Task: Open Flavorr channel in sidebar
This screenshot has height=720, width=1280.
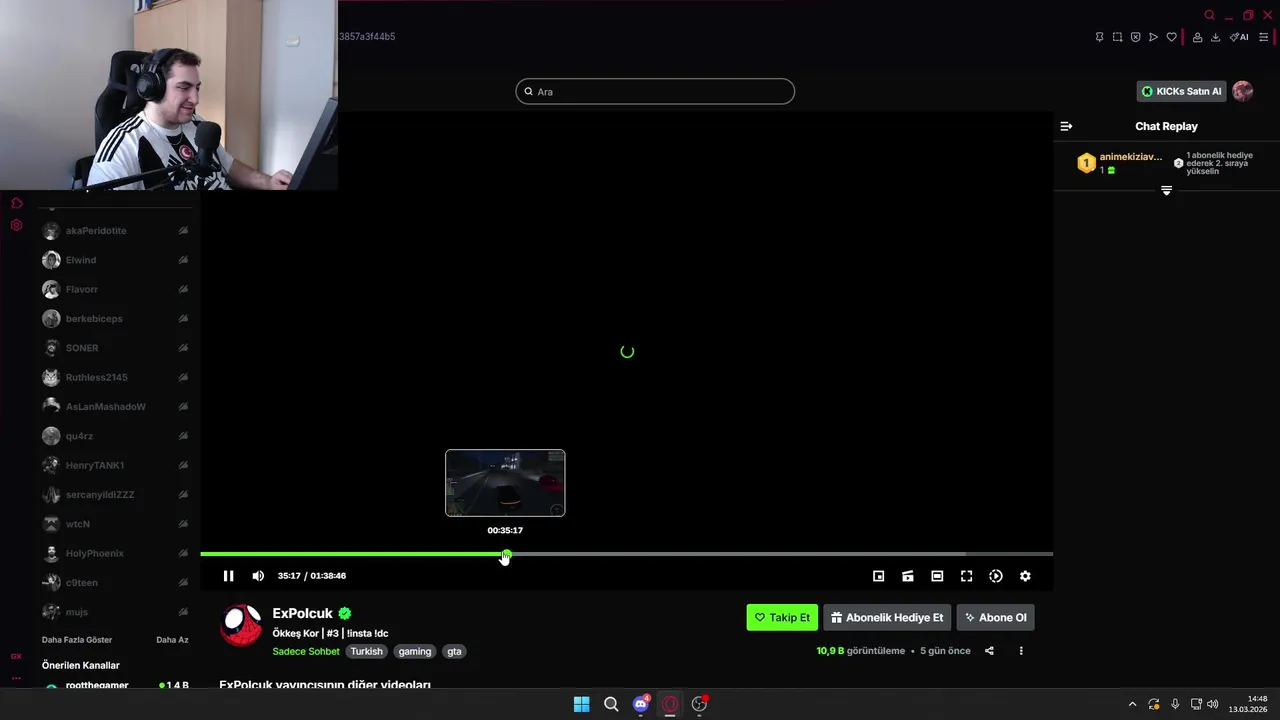Action: [x=115, y=289]
